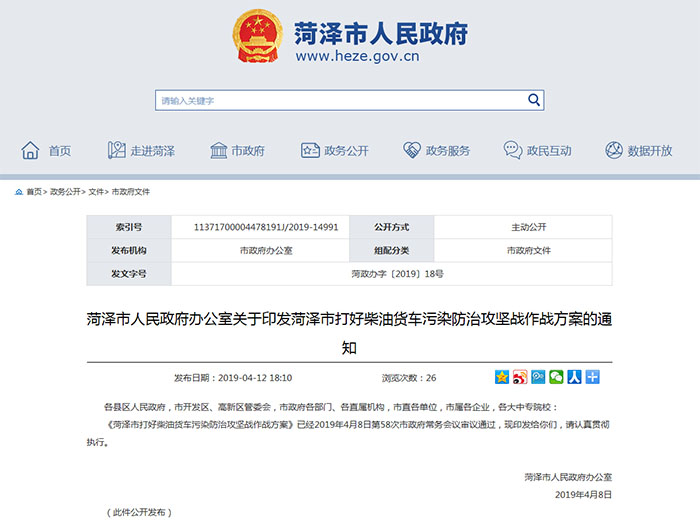Click the keyword search input field
The width and height of the screenshot is (700, 530).
[340, 100]
